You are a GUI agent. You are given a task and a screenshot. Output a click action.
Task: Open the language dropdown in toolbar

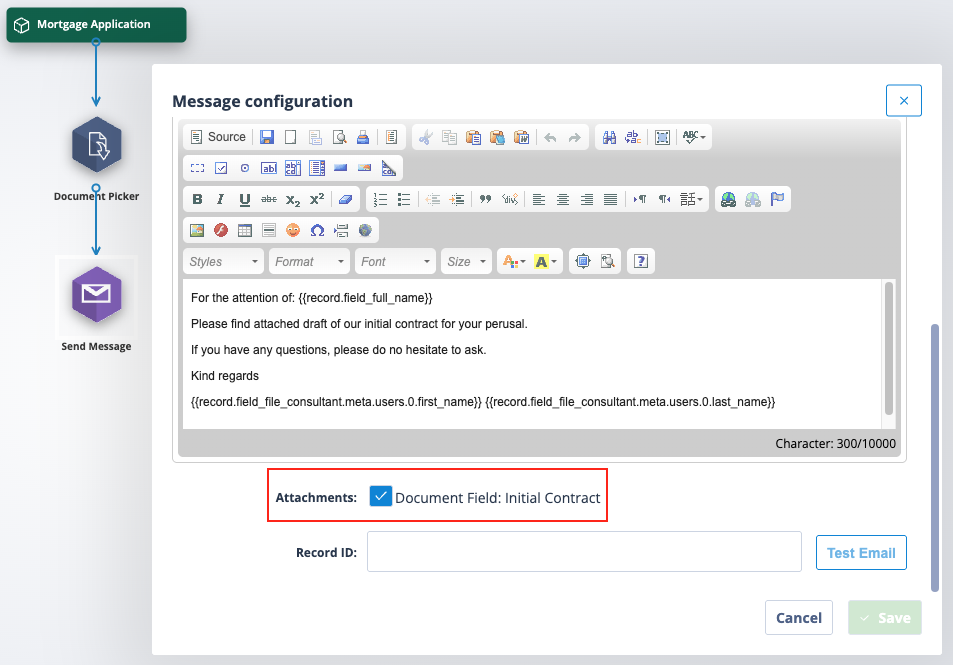tap(691, 199)
